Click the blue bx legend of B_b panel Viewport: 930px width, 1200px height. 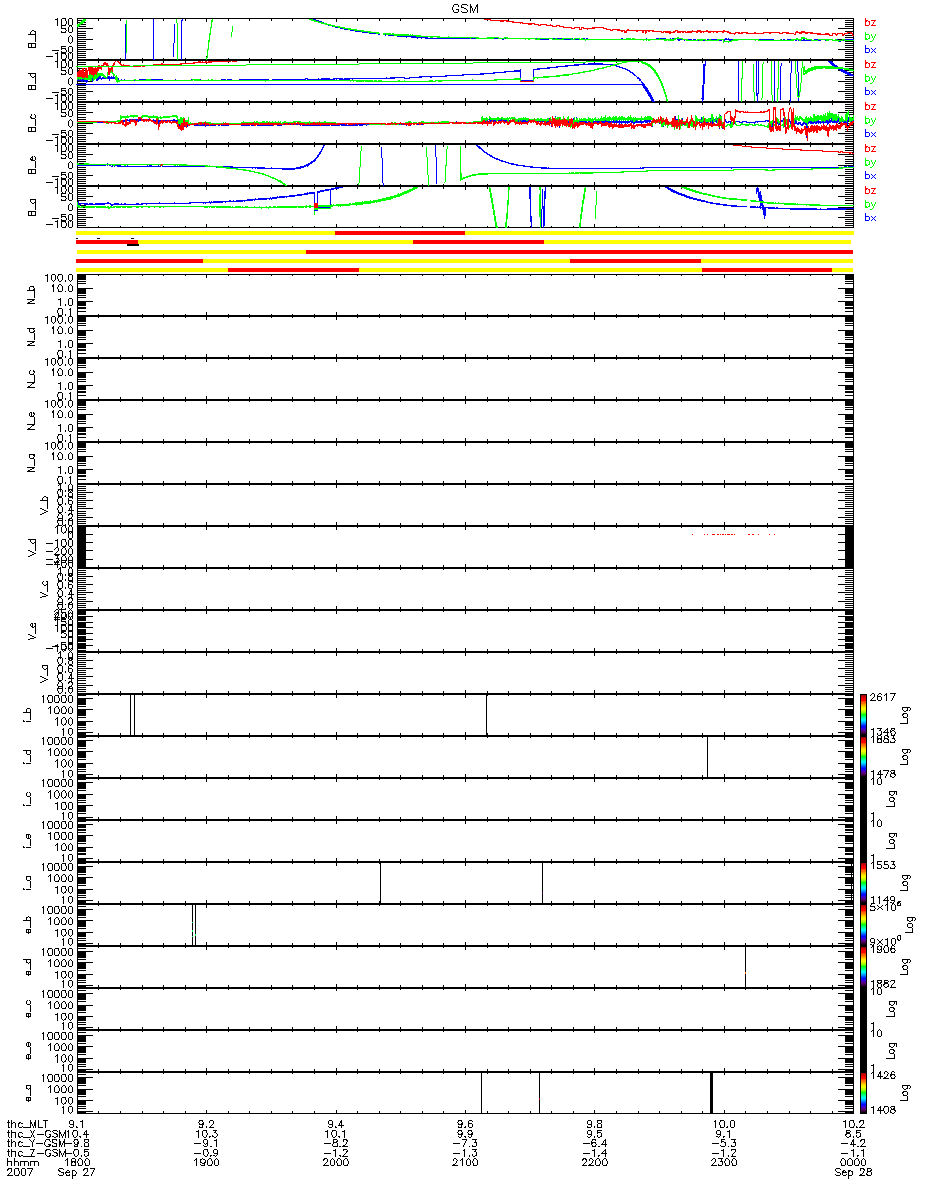tap(870, 49)
